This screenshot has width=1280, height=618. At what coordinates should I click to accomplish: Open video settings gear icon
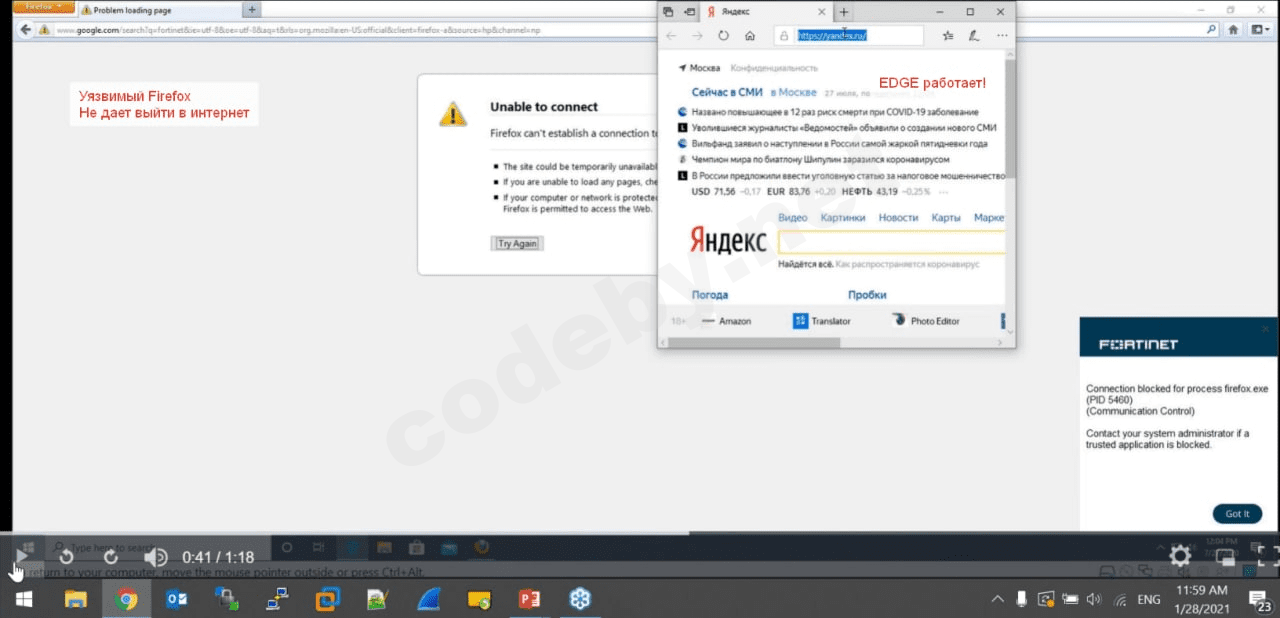(1180, 556)
